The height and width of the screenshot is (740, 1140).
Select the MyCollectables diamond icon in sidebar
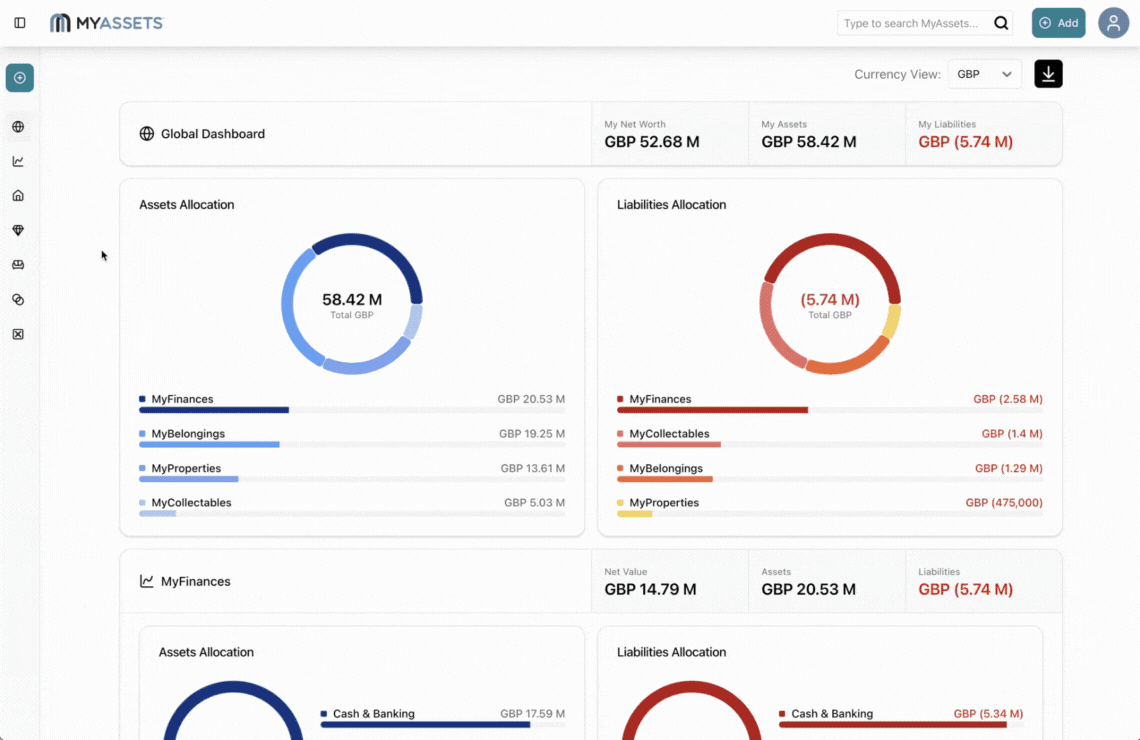[18, 230]
